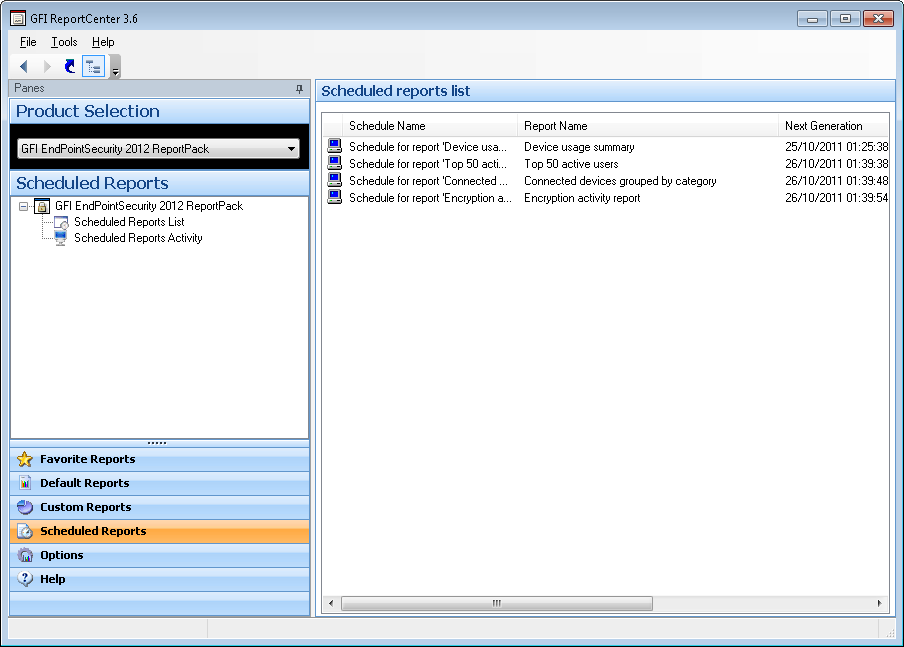Viewport: 904px width, 647px height.
Task: Open the Tools menu
Action: click(x=64, y=42)
